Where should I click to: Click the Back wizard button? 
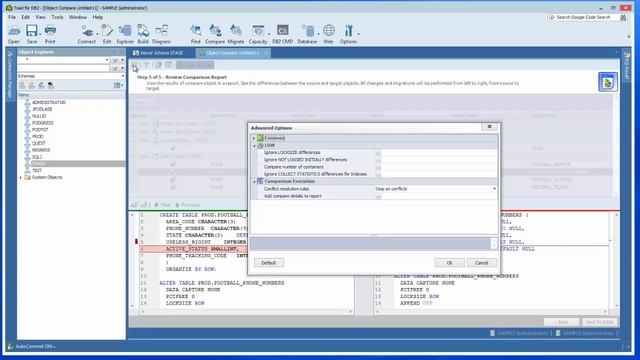click(x=562, y=322)
